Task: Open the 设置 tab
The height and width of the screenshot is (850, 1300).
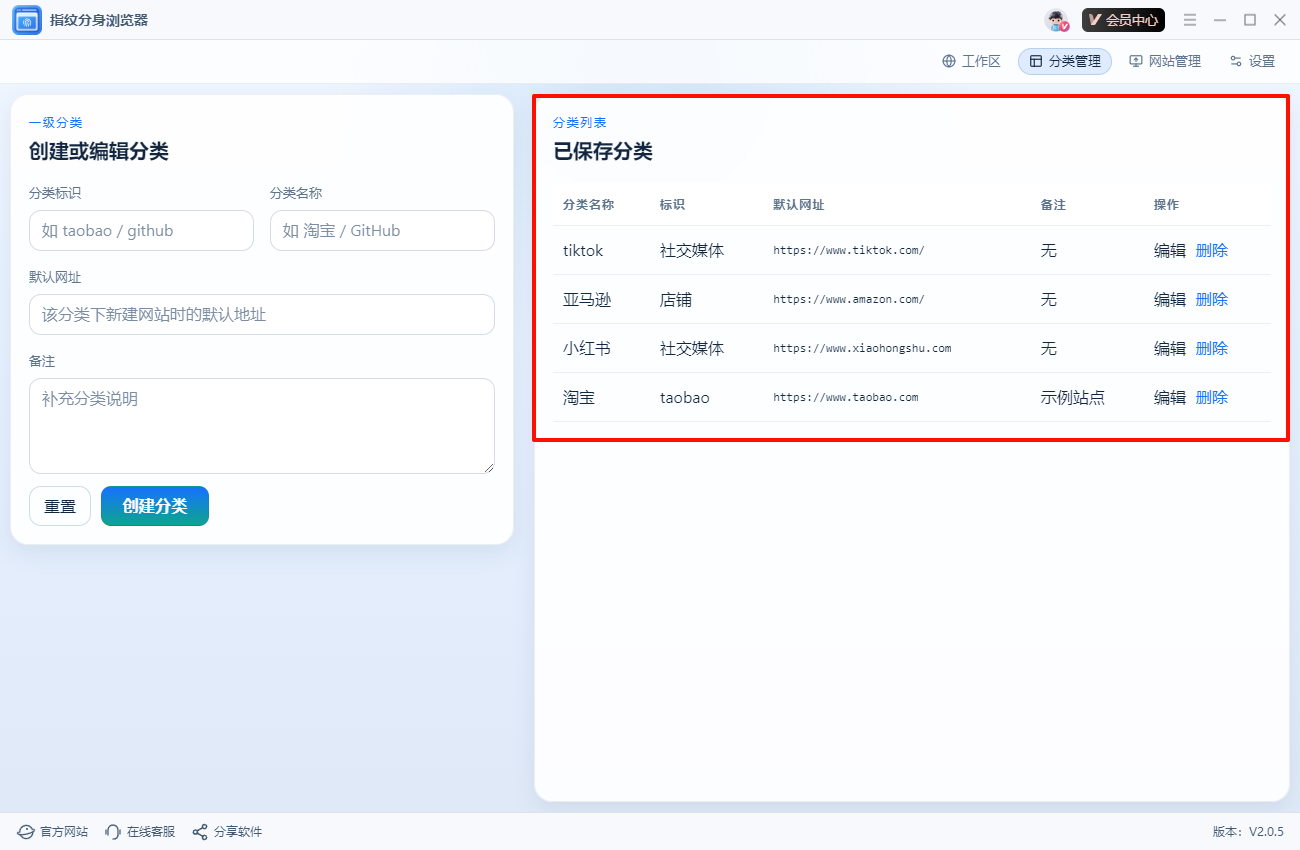Action: coord(1252,61)
